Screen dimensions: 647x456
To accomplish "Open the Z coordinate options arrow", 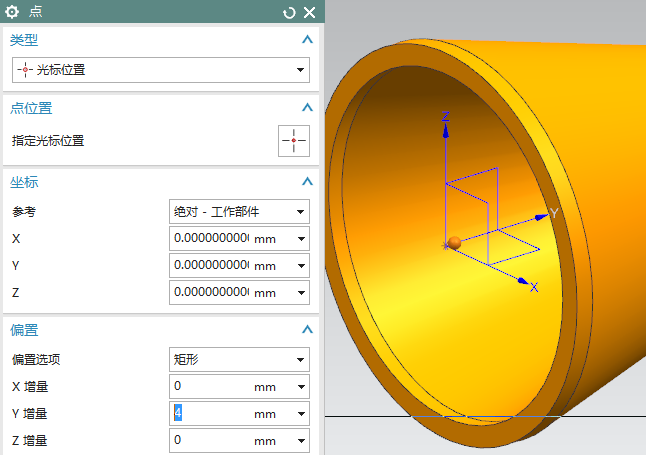I will (300, 292).
